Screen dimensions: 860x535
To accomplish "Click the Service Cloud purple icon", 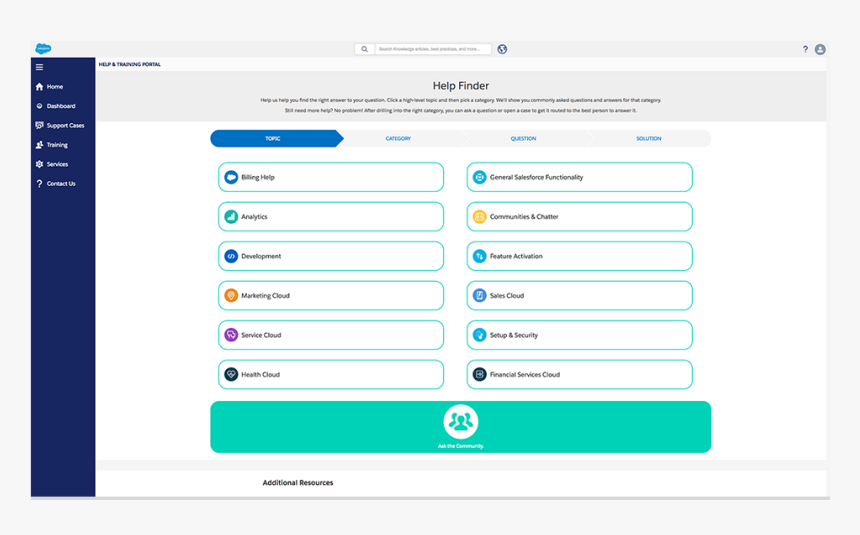I will tap(231, 335).
